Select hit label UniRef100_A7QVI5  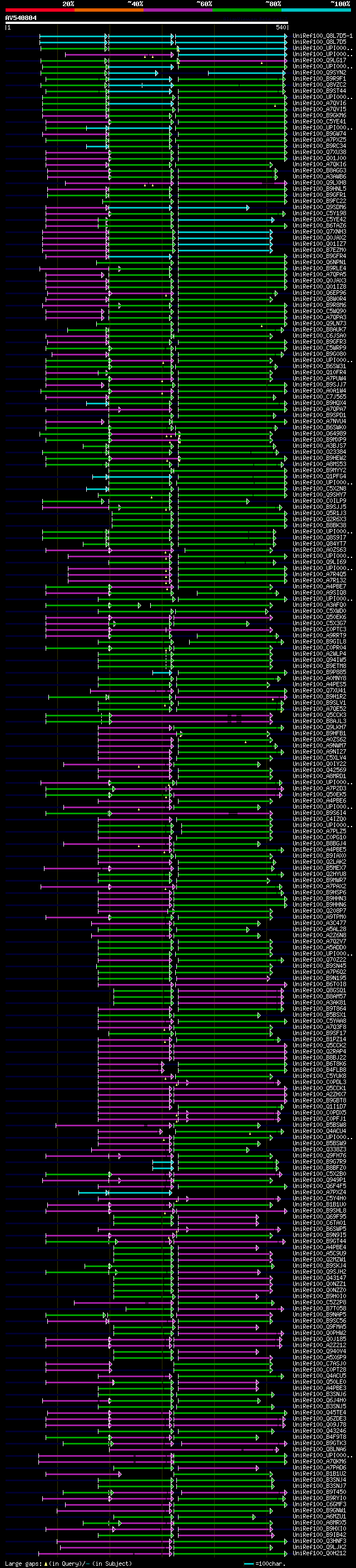pos(319,110)
